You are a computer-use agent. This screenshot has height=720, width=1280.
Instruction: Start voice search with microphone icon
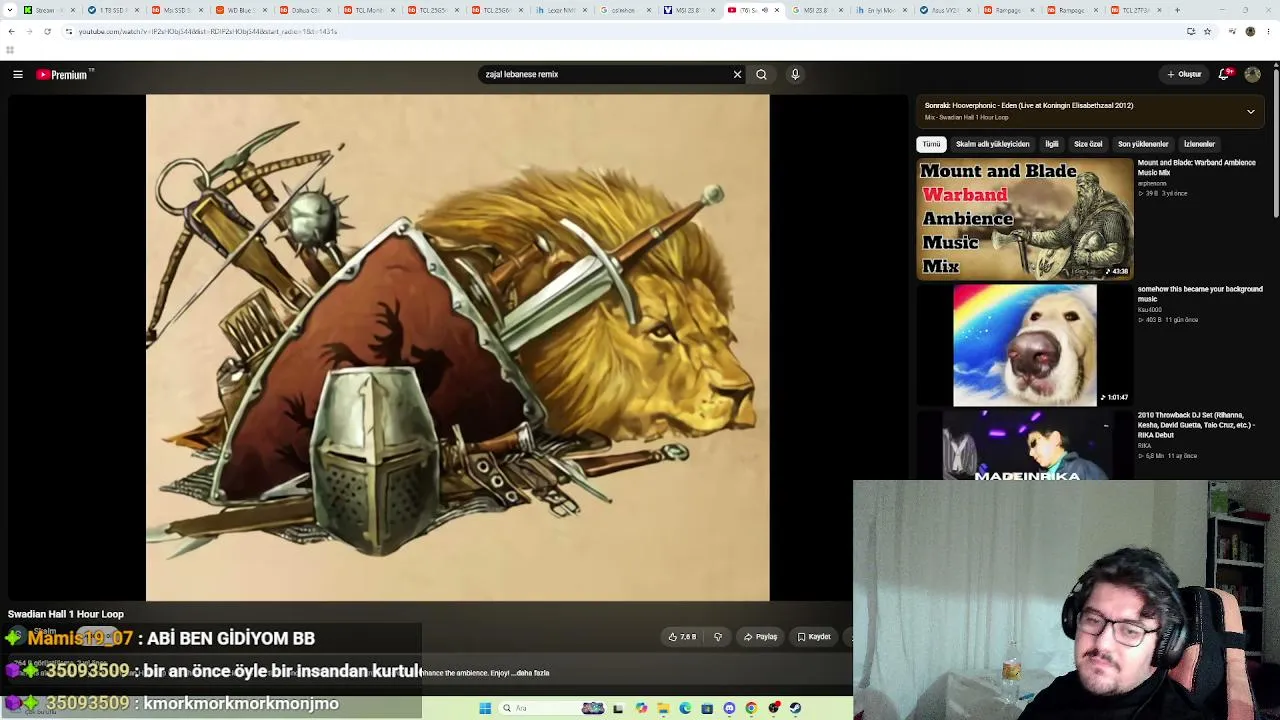coord(795,74)
